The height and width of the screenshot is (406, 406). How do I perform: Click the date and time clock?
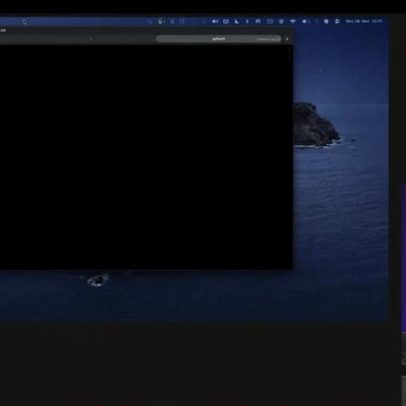pyautogui.click(x=364, y=21)
